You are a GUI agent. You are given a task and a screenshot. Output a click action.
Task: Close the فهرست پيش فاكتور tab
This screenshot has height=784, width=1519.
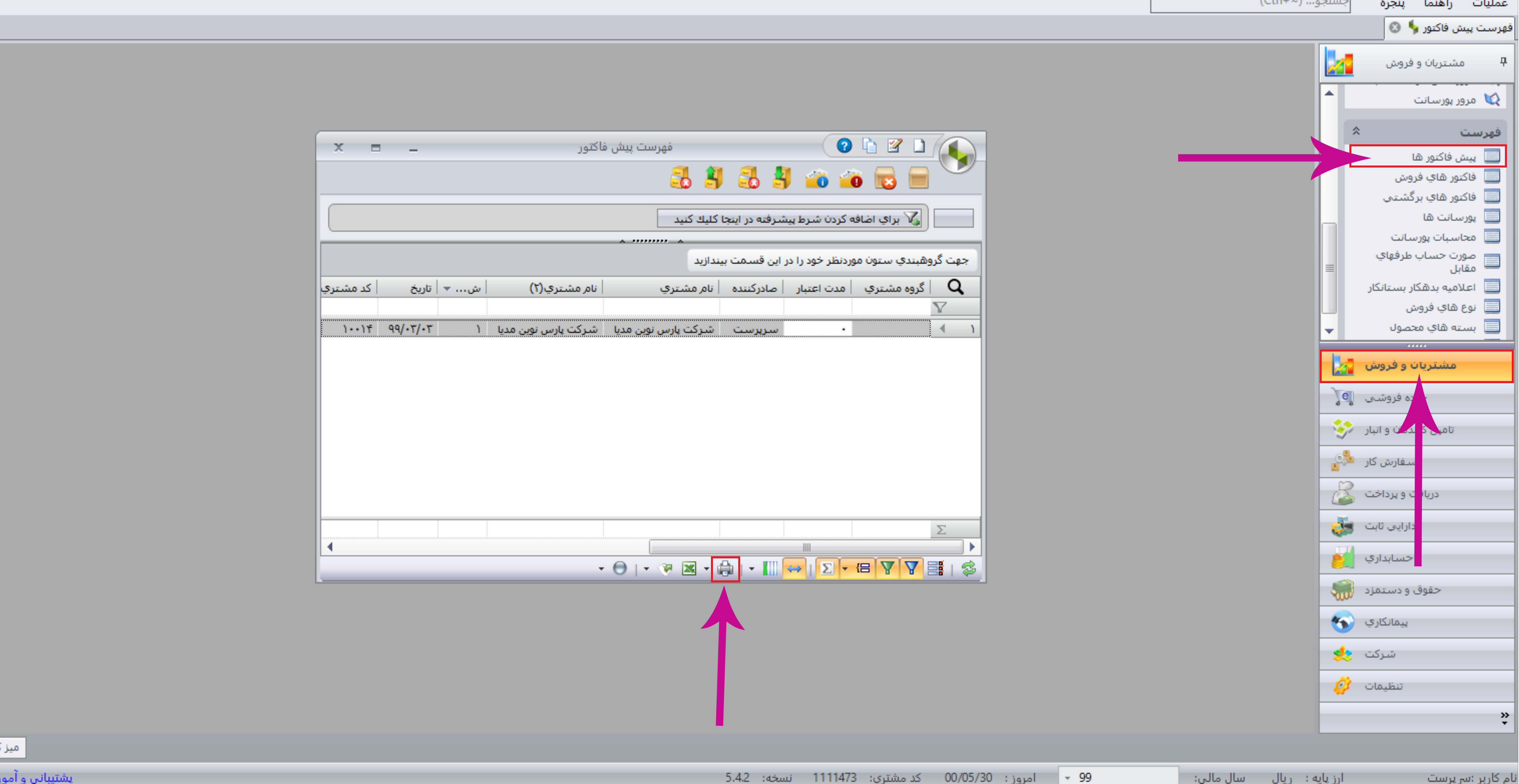click(1395, 28)
